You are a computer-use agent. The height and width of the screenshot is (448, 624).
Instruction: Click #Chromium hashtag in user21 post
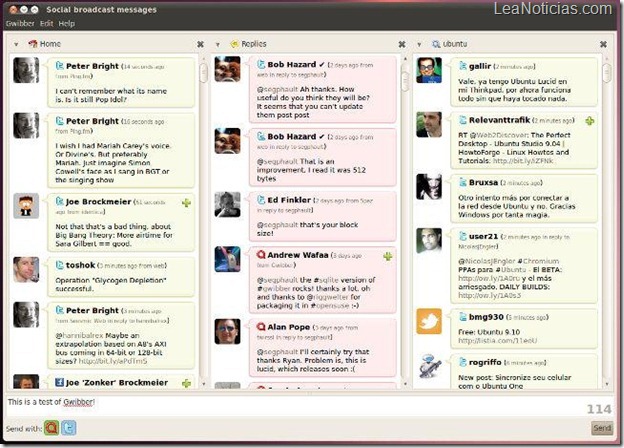tap(538, 261)
